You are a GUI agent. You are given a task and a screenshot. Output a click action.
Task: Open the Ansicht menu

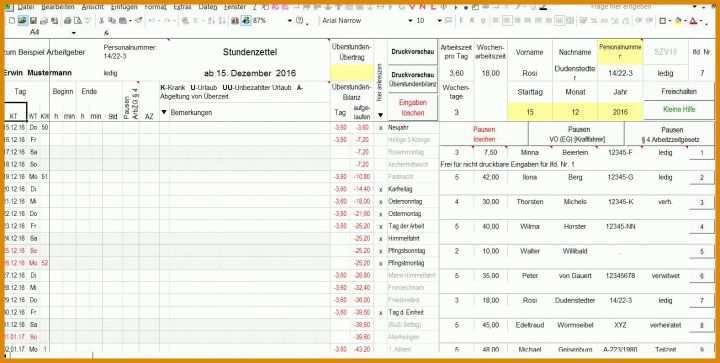(93, 7)
